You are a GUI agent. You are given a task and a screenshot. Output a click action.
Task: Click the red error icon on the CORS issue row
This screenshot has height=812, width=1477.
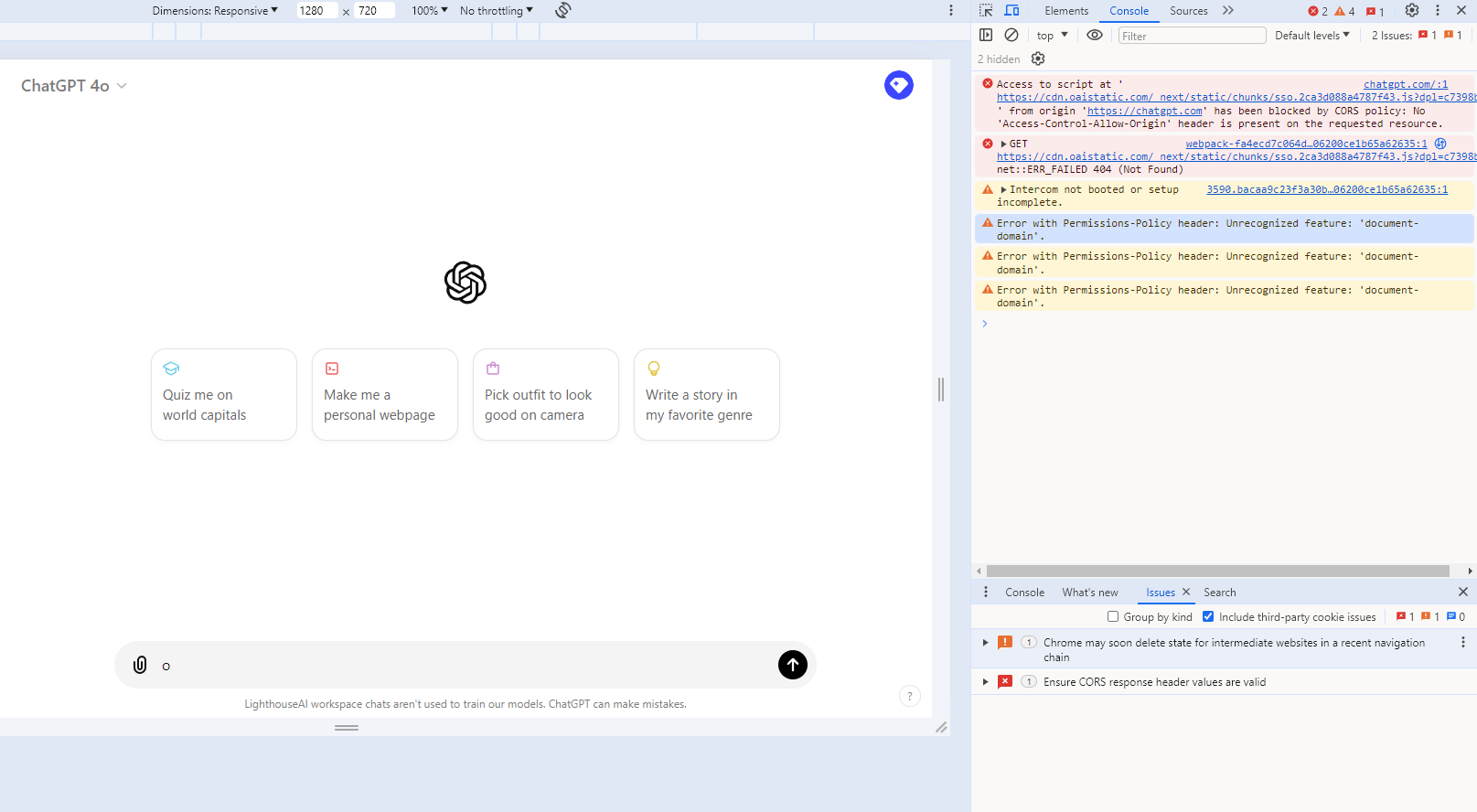click(1005, 681)
